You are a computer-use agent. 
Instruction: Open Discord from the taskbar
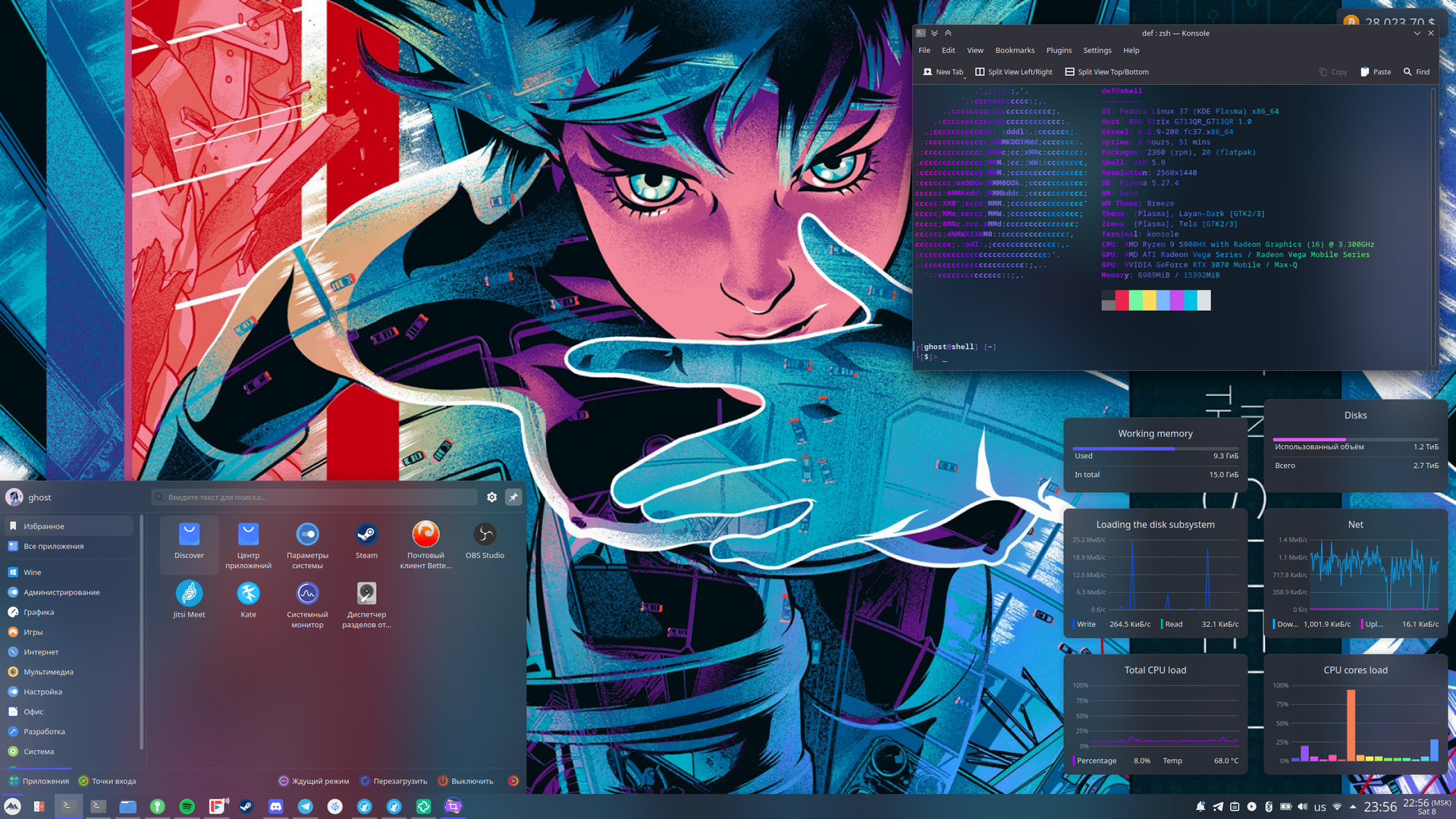tap(276, 806)
